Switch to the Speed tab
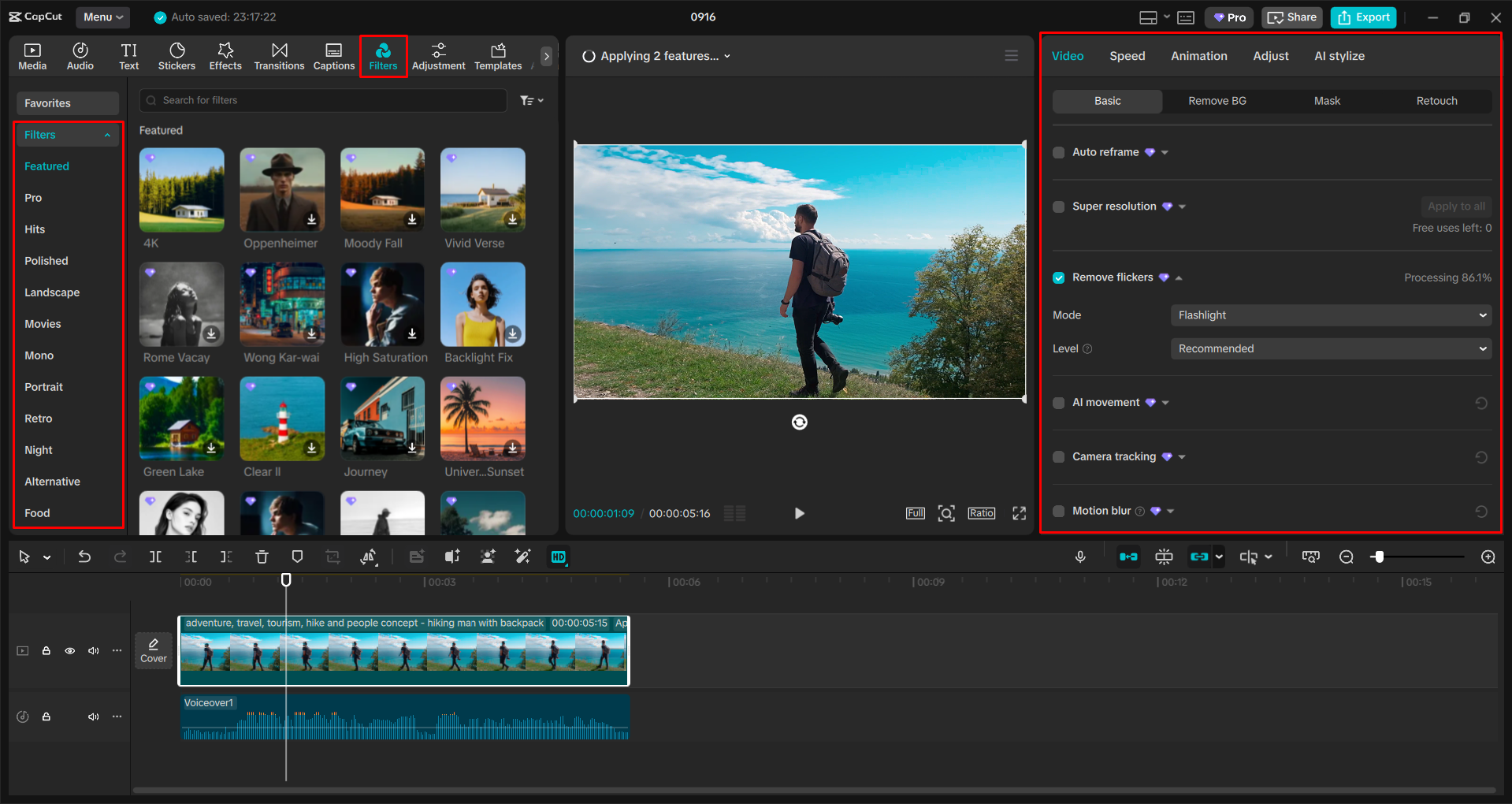1512x804 pixels. [x=1127, y=56]
